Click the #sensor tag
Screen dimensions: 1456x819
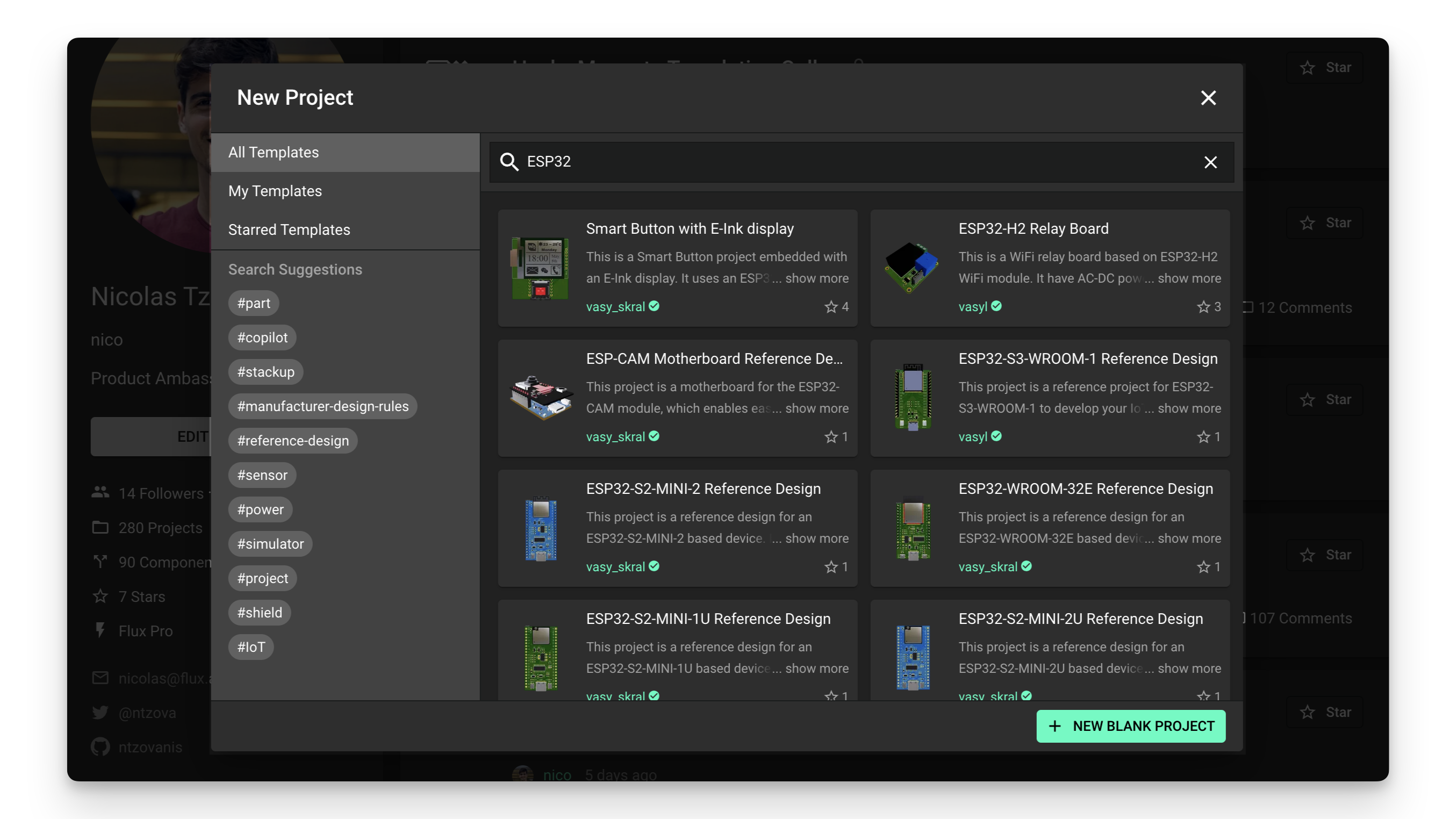(262, 476)
